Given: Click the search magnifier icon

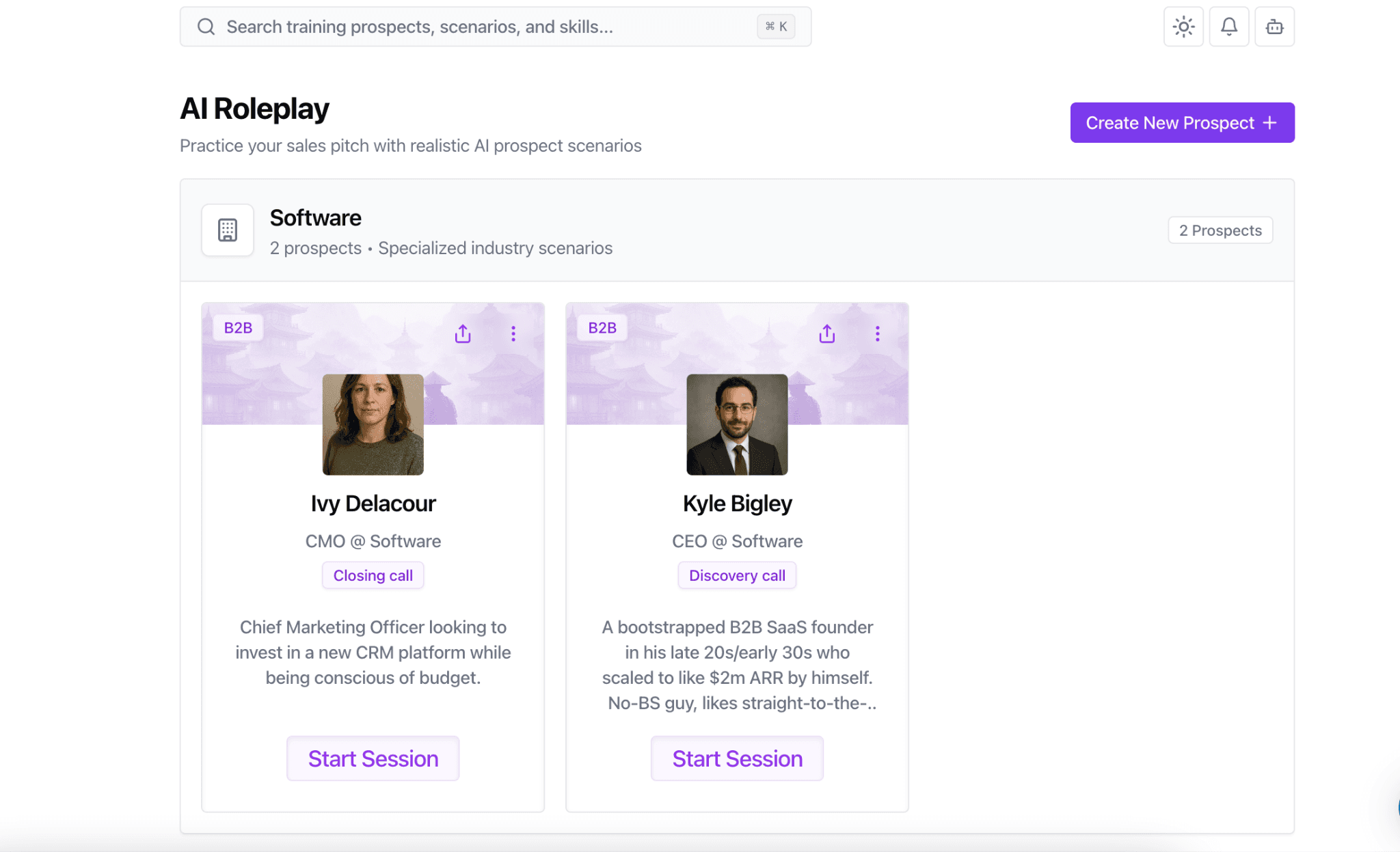Looking at the screenshot, I should [x=206, y=27].
